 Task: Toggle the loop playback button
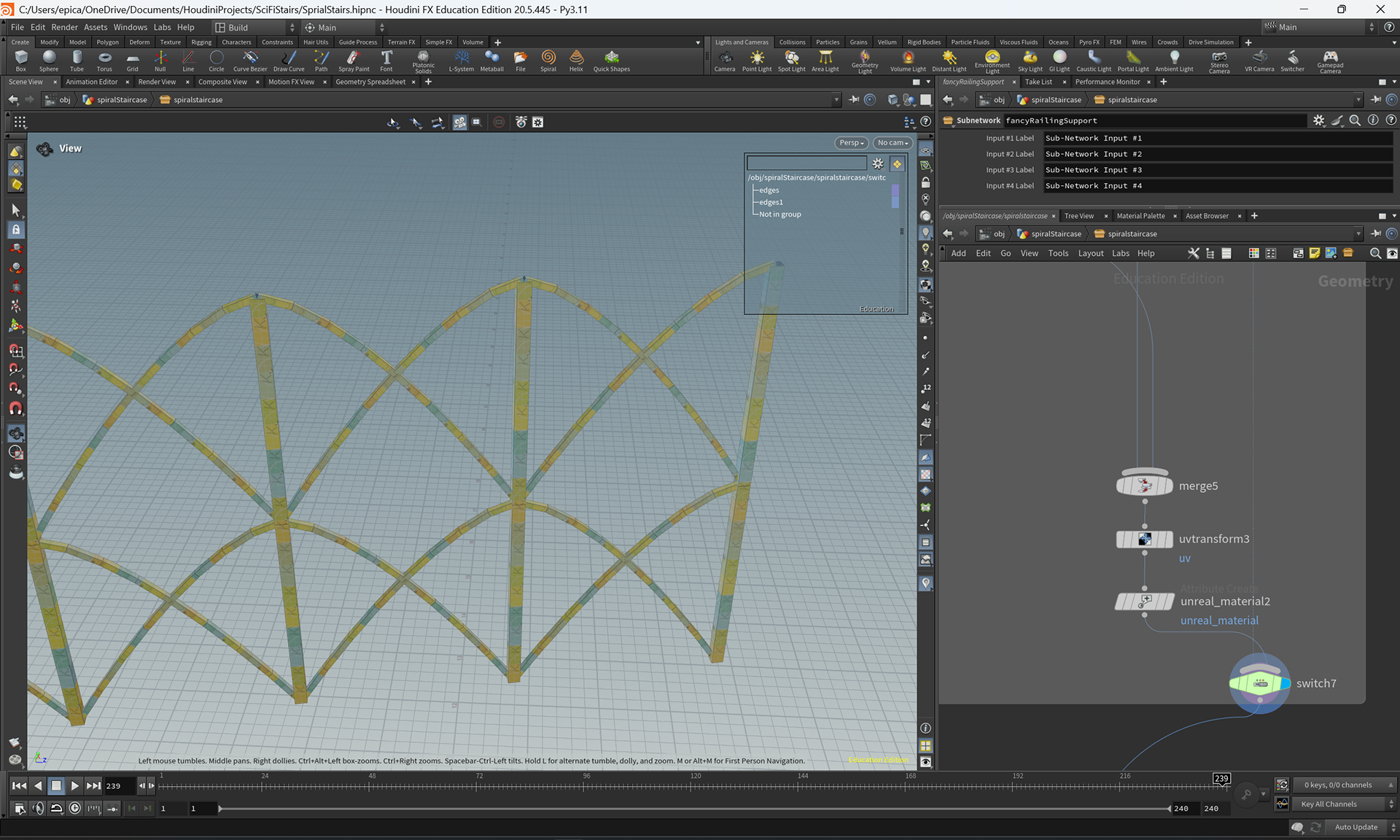click(56, 808)
